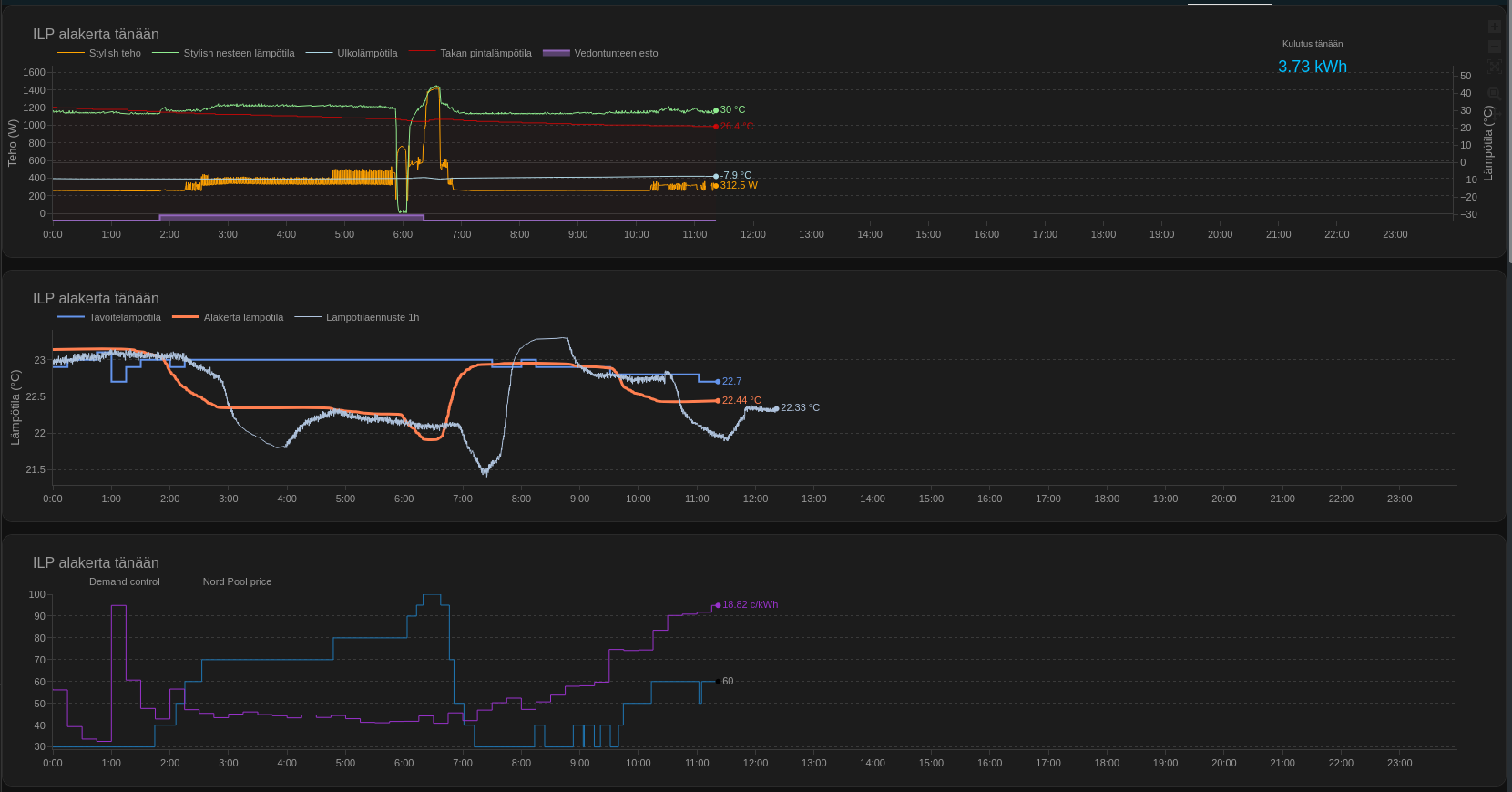This screenshot has width=1512, height=792.
Task: Toggle the Demand control legend item
Action: point(124,581)
